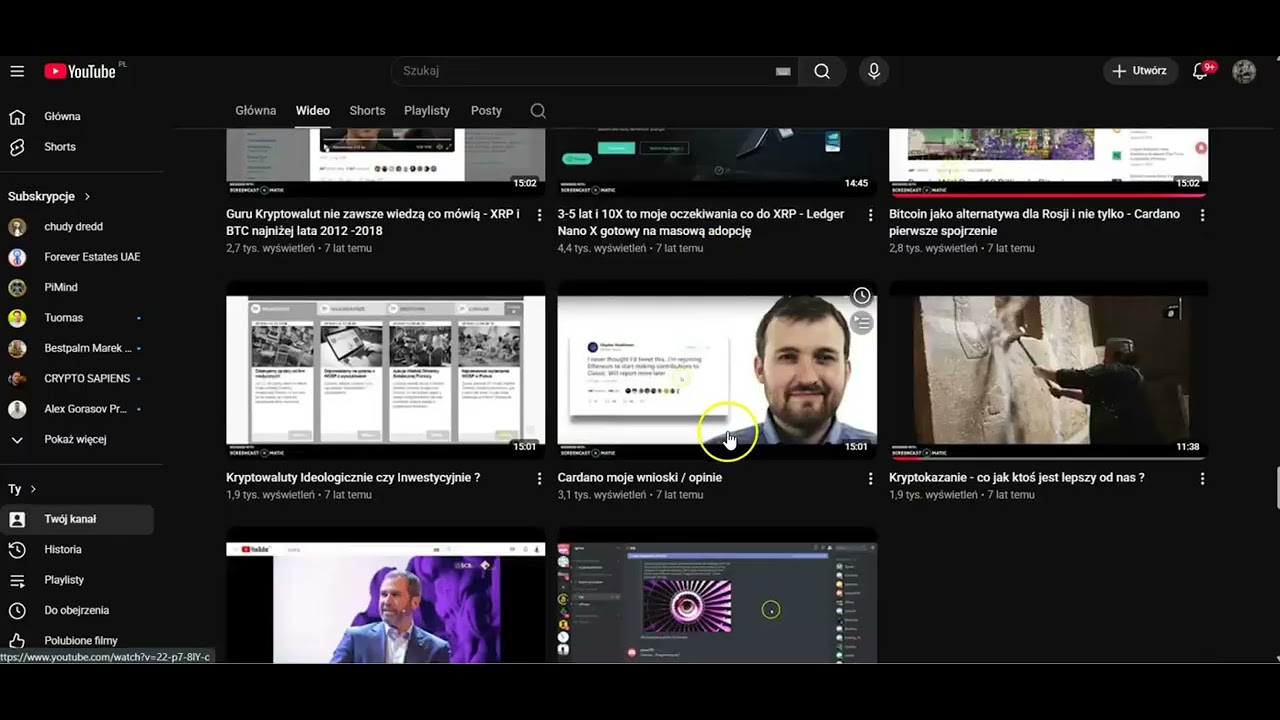
Task: Activate voice search microphone
Action: tap(874, 71)
